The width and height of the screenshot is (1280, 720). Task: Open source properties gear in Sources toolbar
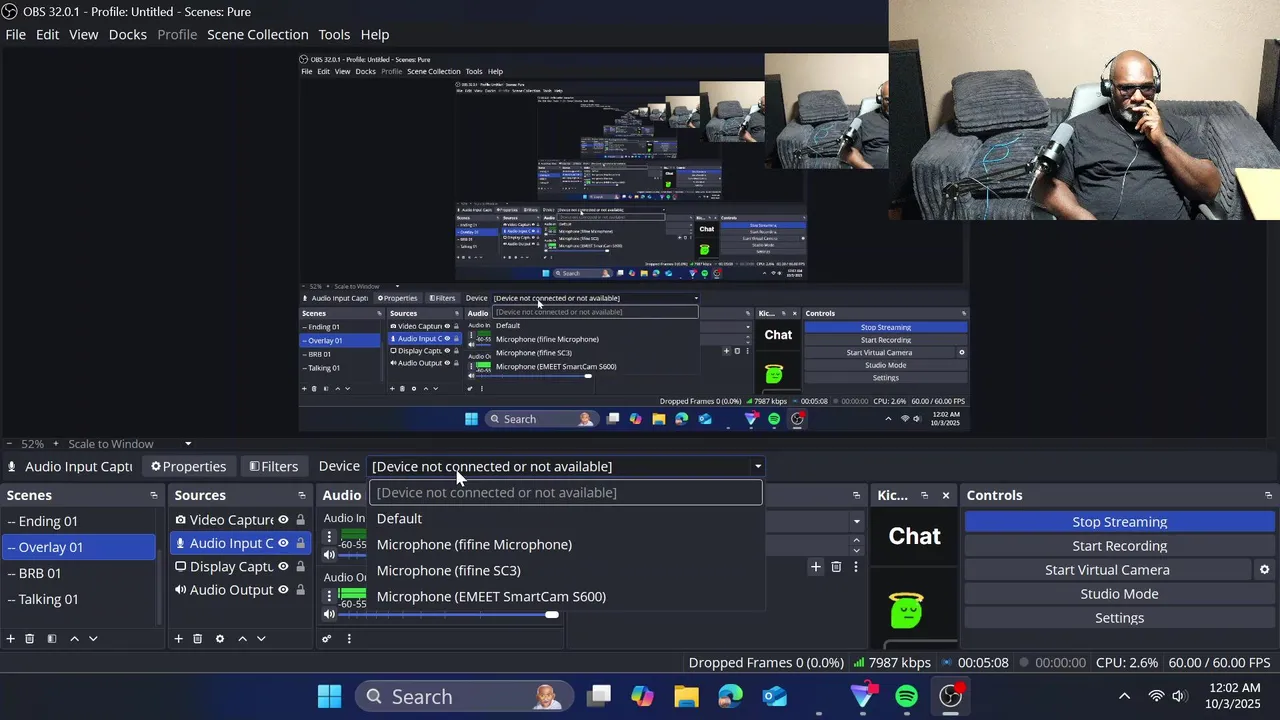pyautogui.click(x=220, y=639)
